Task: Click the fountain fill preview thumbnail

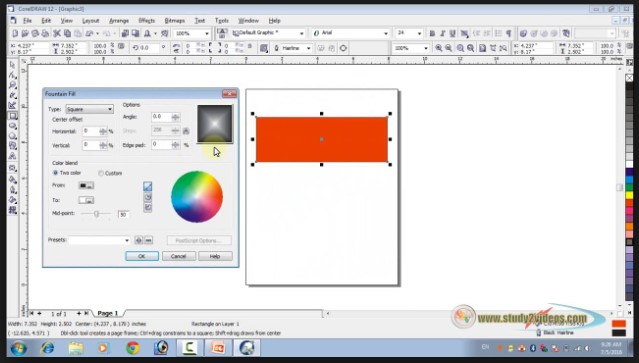Action: [x=215, y=124]
